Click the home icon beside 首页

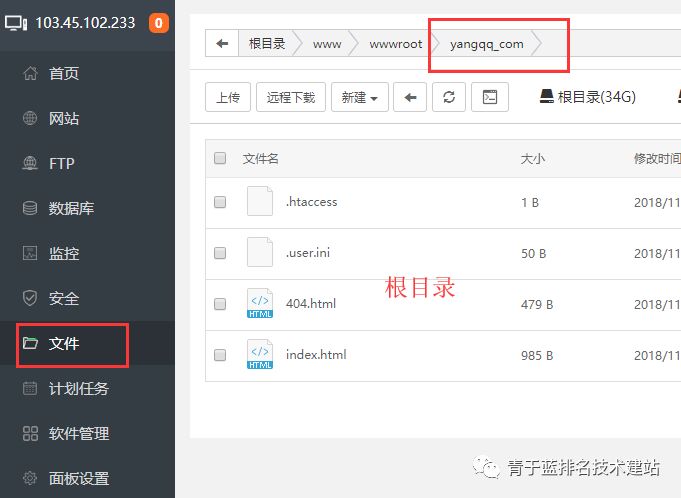coord(30,73)
